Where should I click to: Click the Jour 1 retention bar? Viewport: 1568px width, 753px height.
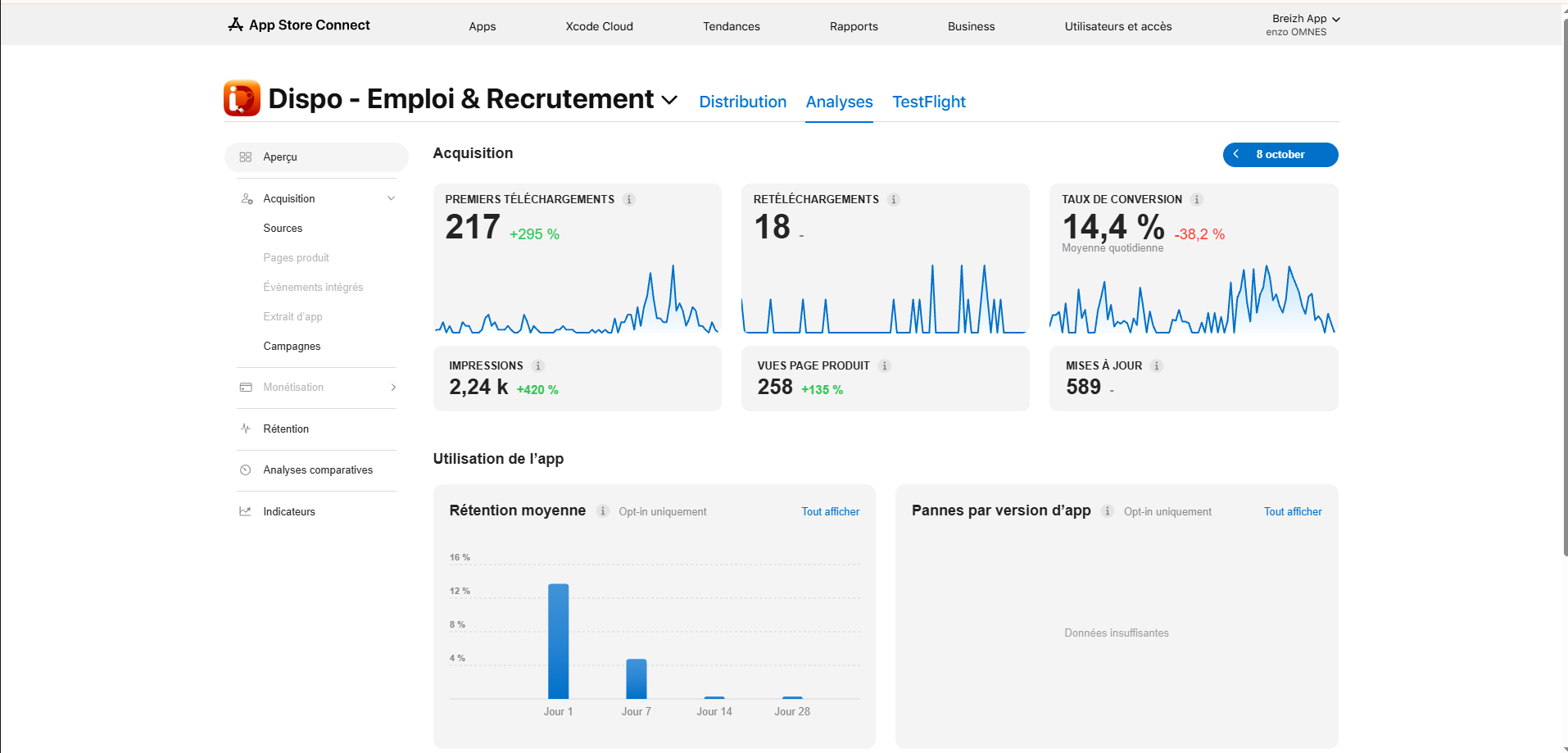[558, 641]
